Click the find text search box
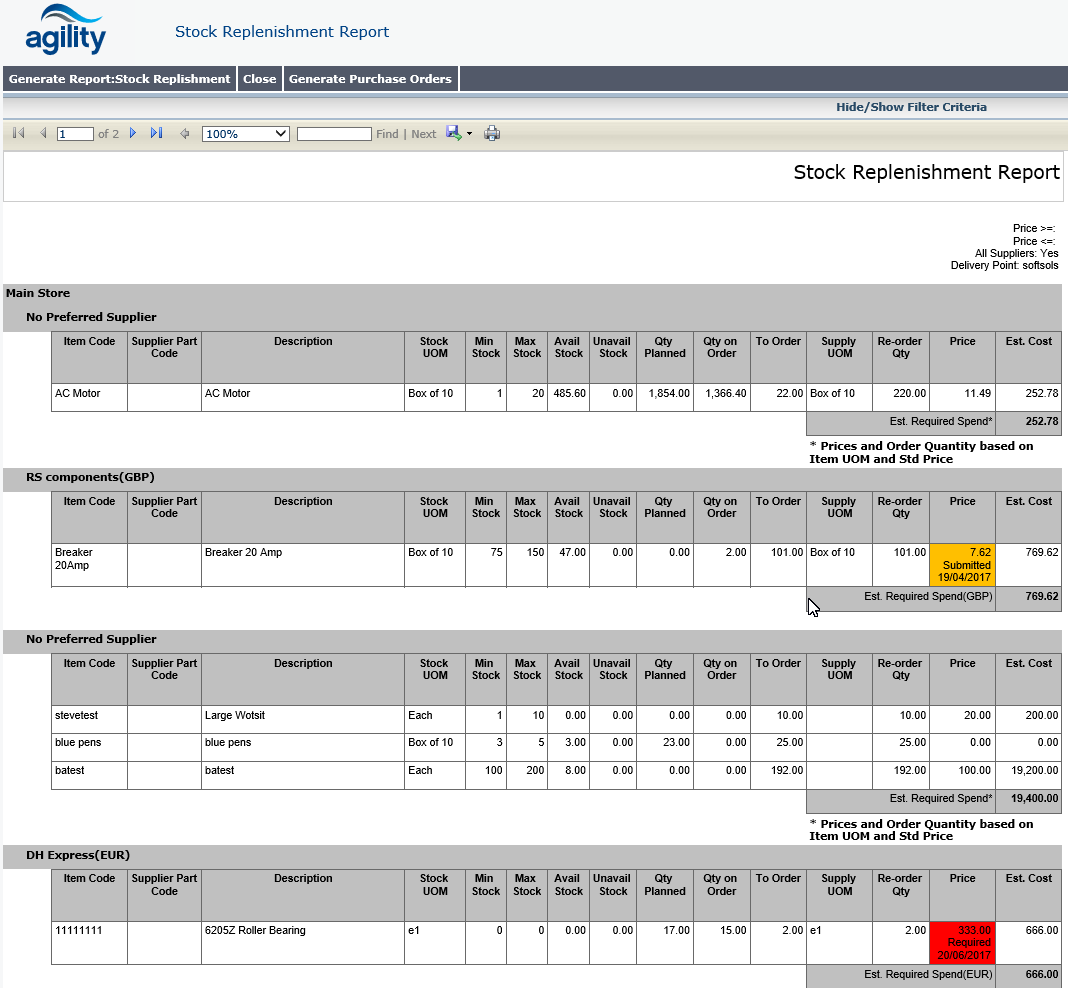Viewport: 1068px width, 988px height. 334,133
